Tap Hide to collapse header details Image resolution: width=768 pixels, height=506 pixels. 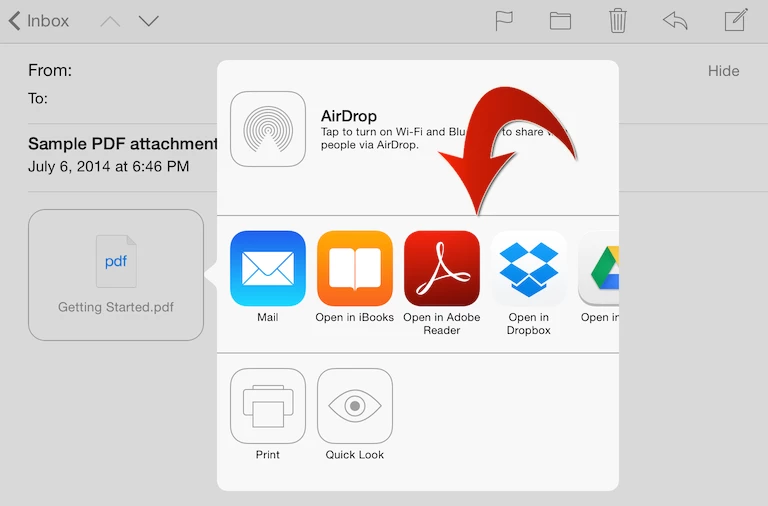[x=723, y=71]
